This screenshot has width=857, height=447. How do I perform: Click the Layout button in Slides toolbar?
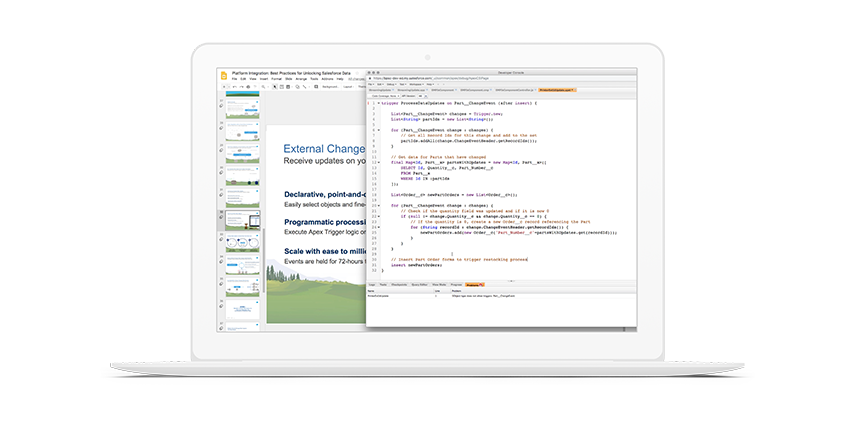[x=348, y=87]
